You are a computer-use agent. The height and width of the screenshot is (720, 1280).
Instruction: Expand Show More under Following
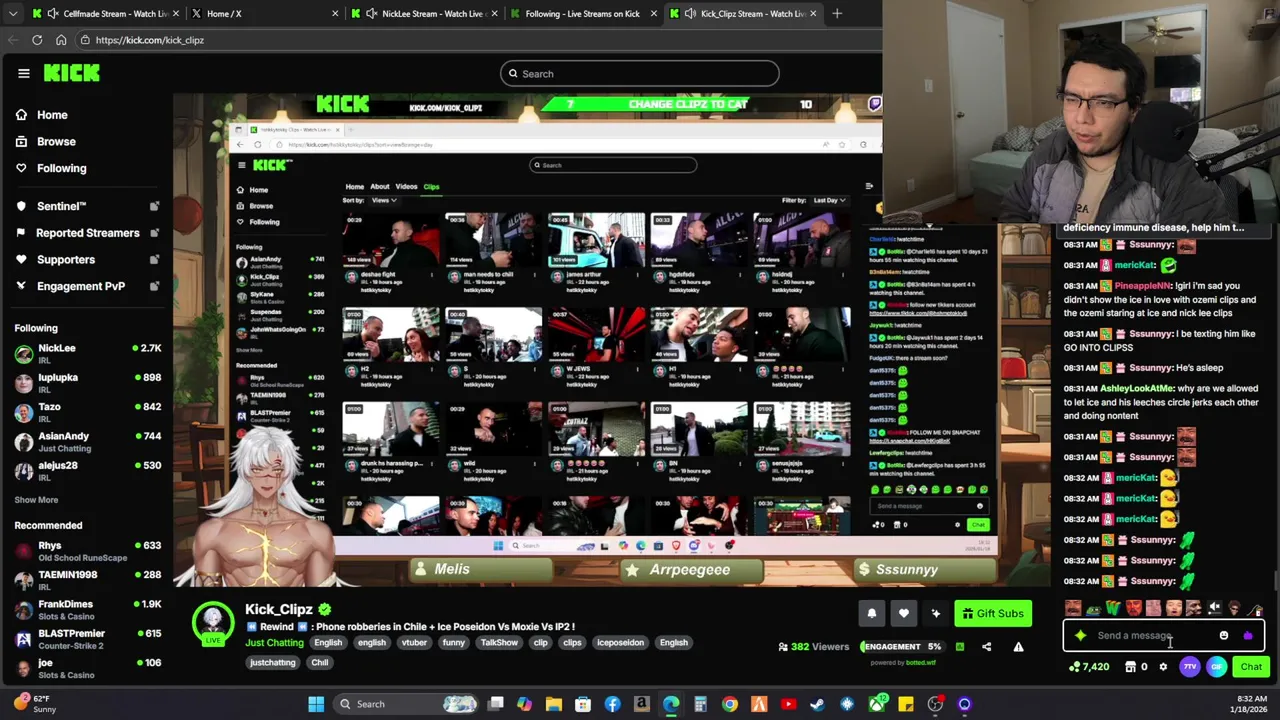[x=36, y=500]
